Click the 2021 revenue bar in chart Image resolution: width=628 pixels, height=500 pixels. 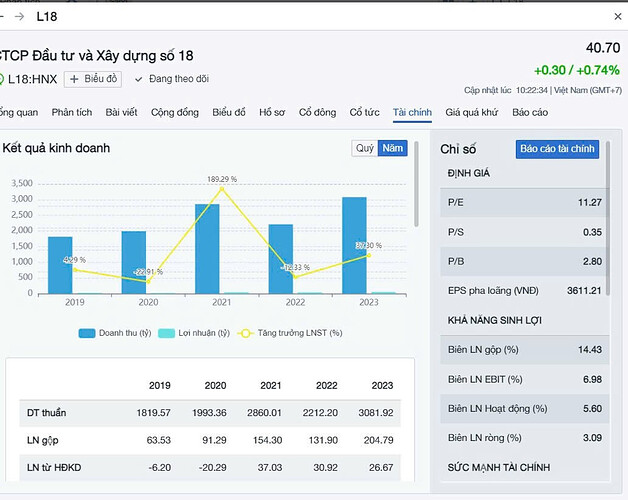point(207,248)
